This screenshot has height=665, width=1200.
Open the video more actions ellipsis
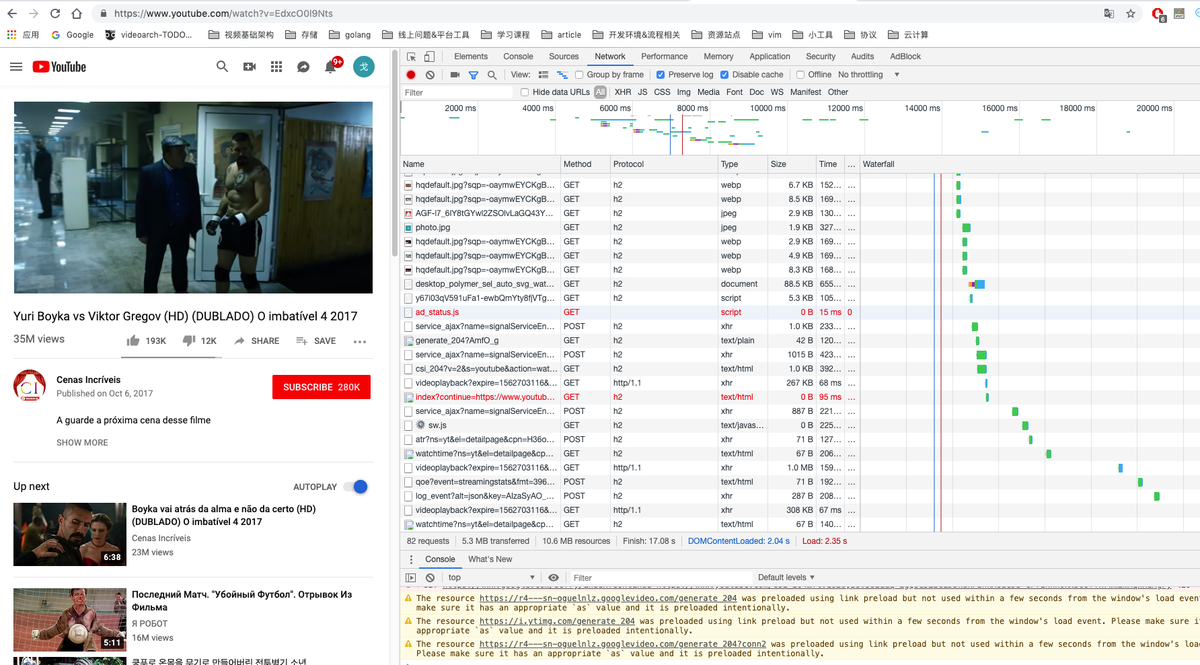[360, 341]
